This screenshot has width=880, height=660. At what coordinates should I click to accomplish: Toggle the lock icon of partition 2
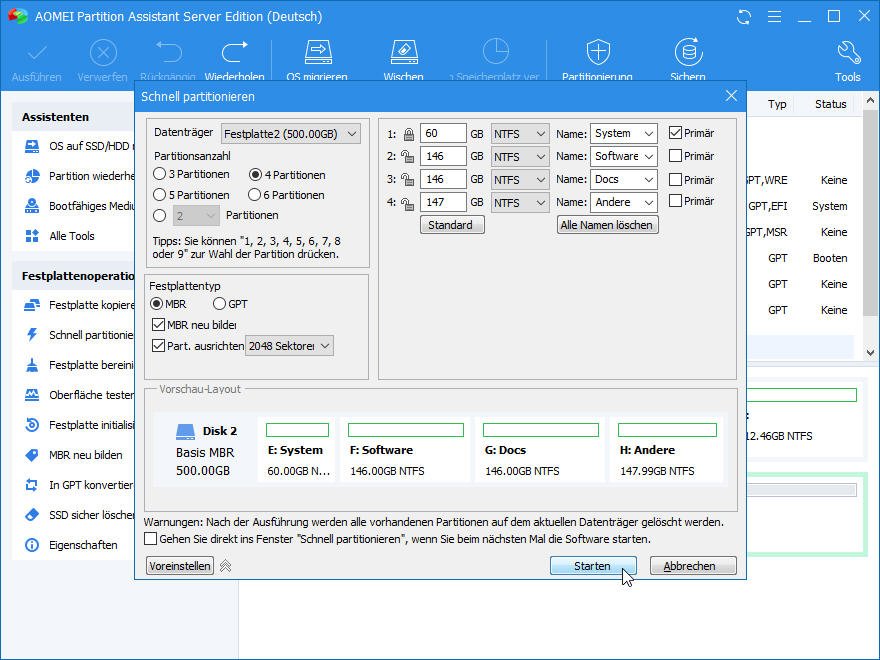click(408, 157)
